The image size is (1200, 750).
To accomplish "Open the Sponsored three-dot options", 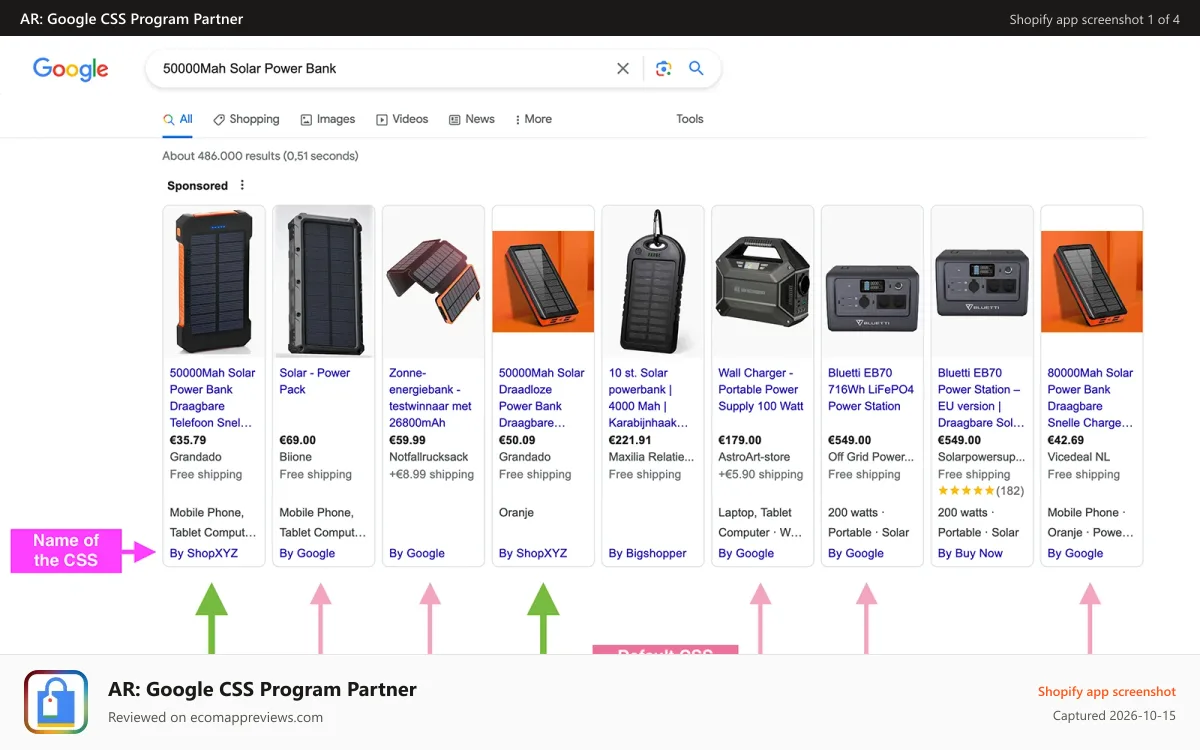I will tap(242, 185).
